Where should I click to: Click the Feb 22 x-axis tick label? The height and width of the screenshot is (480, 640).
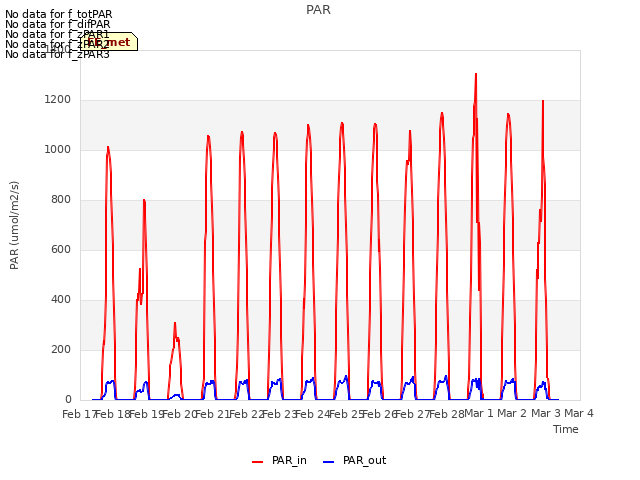[x=247, y=414]
